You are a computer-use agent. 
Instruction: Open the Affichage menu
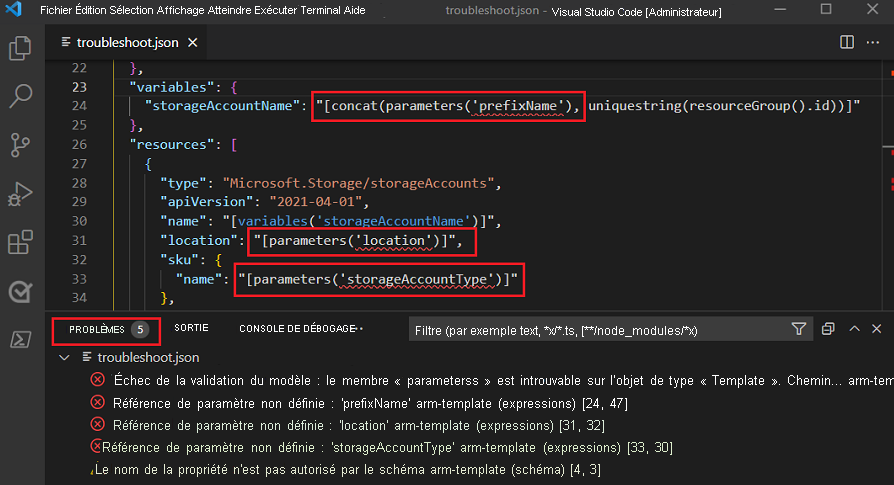pos(181,10)
